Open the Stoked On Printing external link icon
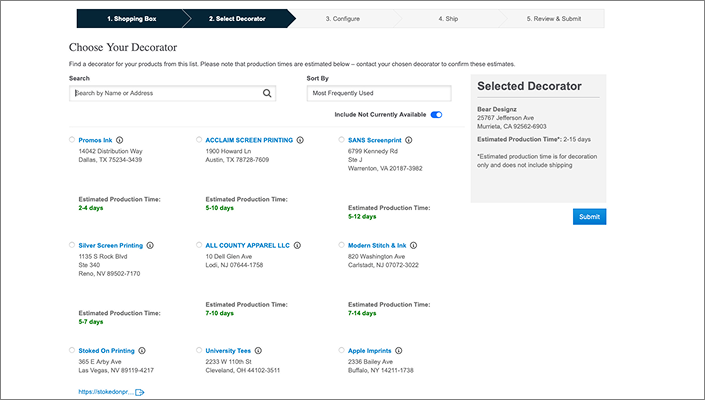 click(x=140, y=393)
